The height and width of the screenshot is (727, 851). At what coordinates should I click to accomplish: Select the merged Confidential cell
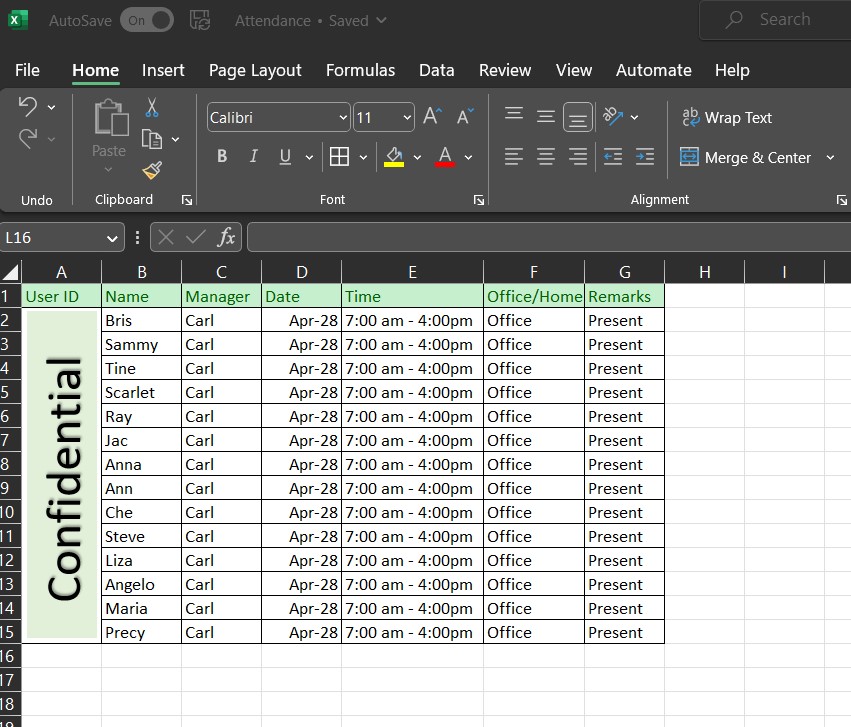pyautogui.click(x=61, y=475)
